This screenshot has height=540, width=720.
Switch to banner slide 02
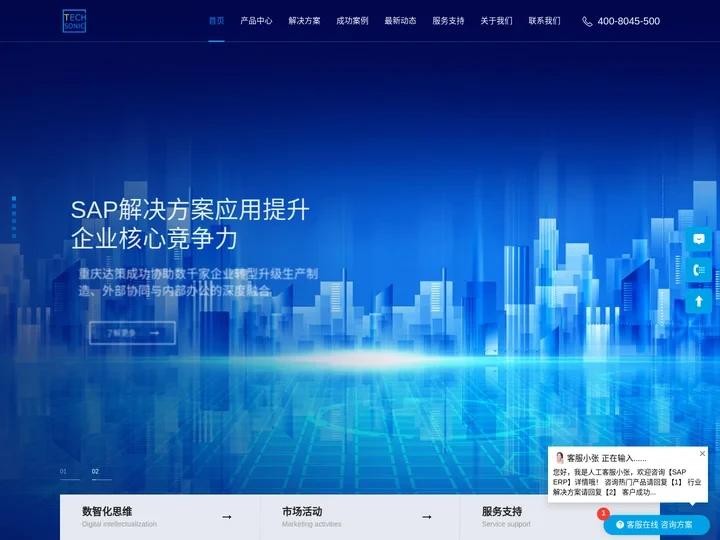tap(101, 473)
